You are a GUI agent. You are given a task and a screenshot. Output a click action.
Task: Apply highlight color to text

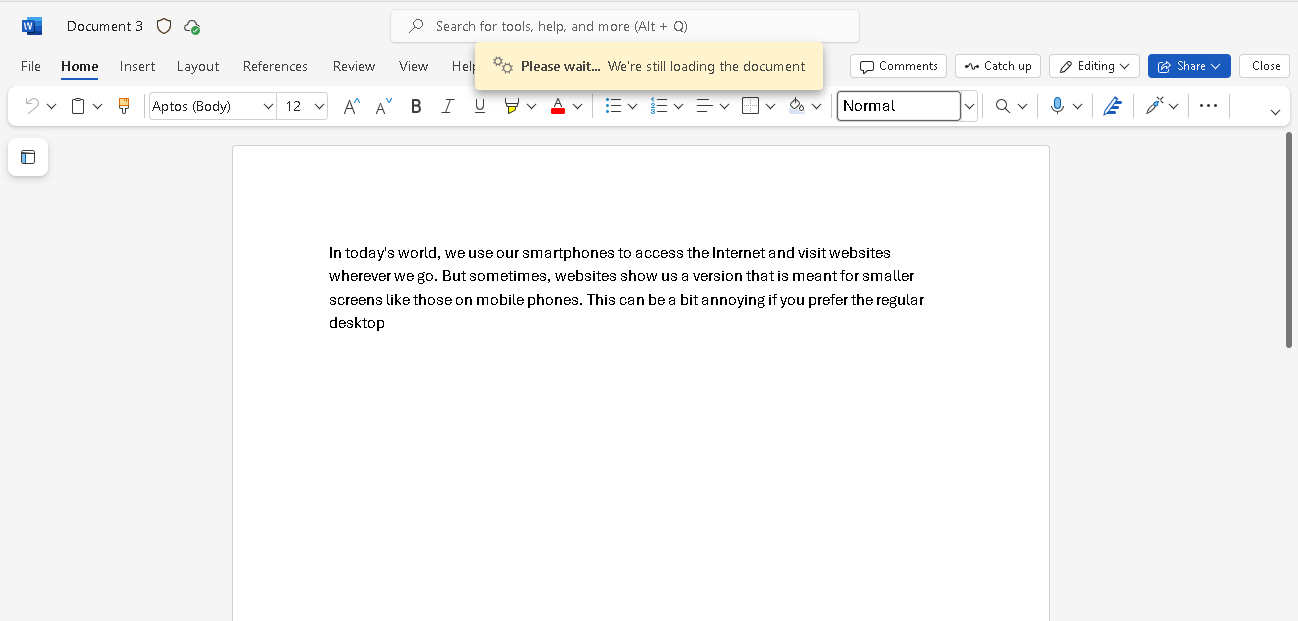pos(512,105)
